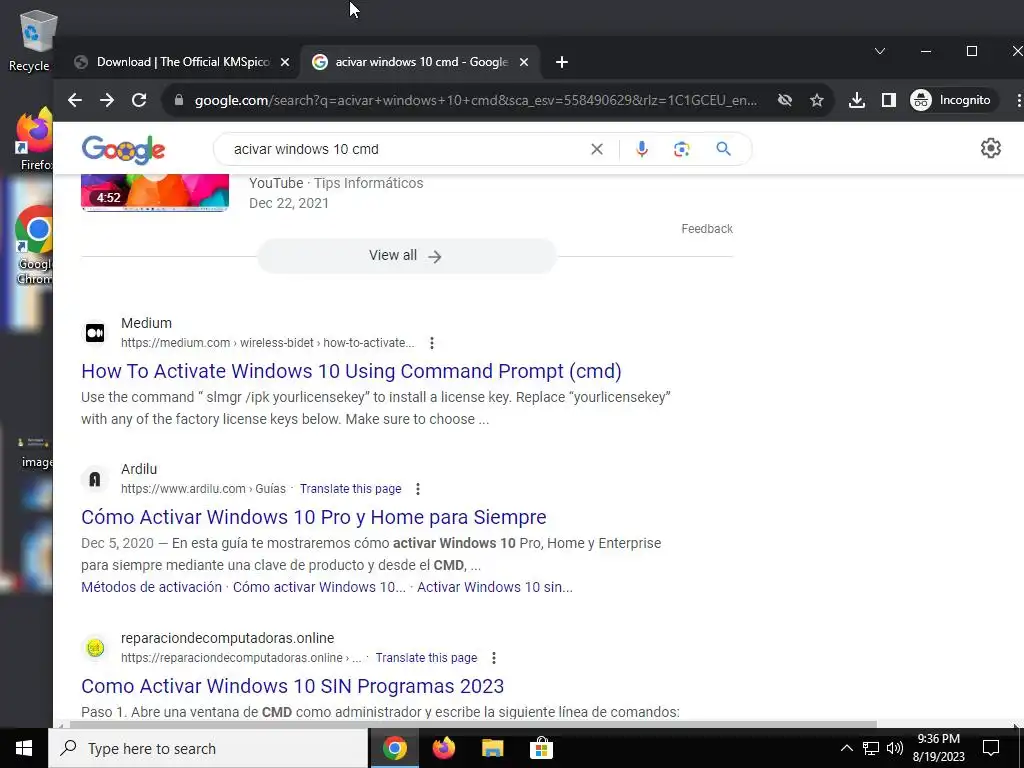Open network status tray icon
The height and width of the screenshot is (768, 1024).
(x=871, y=748)
